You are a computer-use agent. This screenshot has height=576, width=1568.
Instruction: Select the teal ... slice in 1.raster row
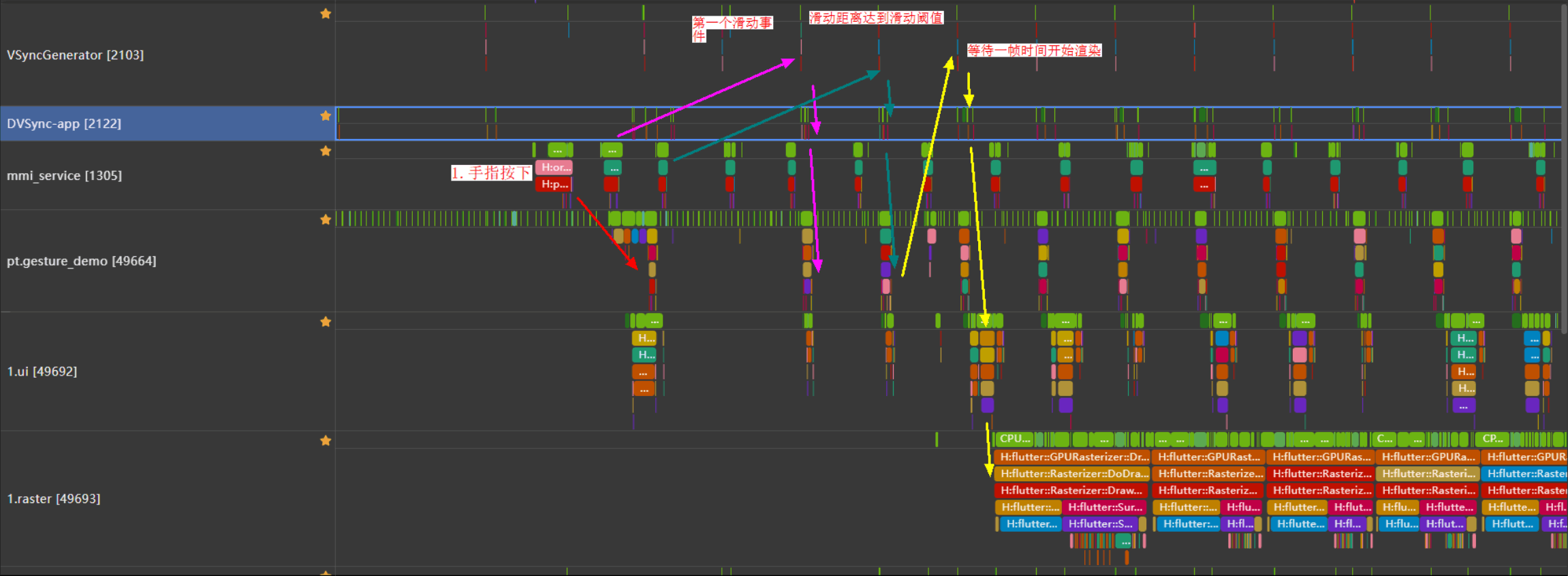tap(1123, 541)
